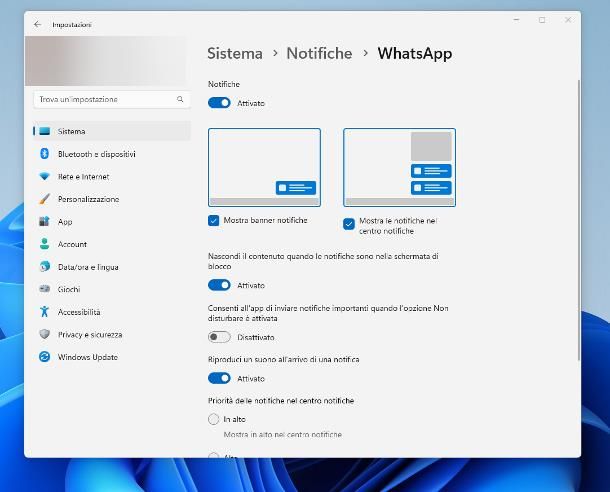Click the Accessibilità figure icon
Image resolution: width=610 pixels, height=492 pixels.
[x=44, y=312]
